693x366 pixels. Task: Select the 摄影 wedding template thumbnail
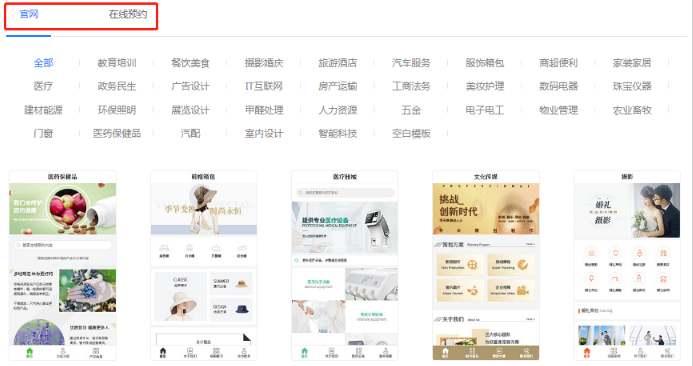click(627, 265)
